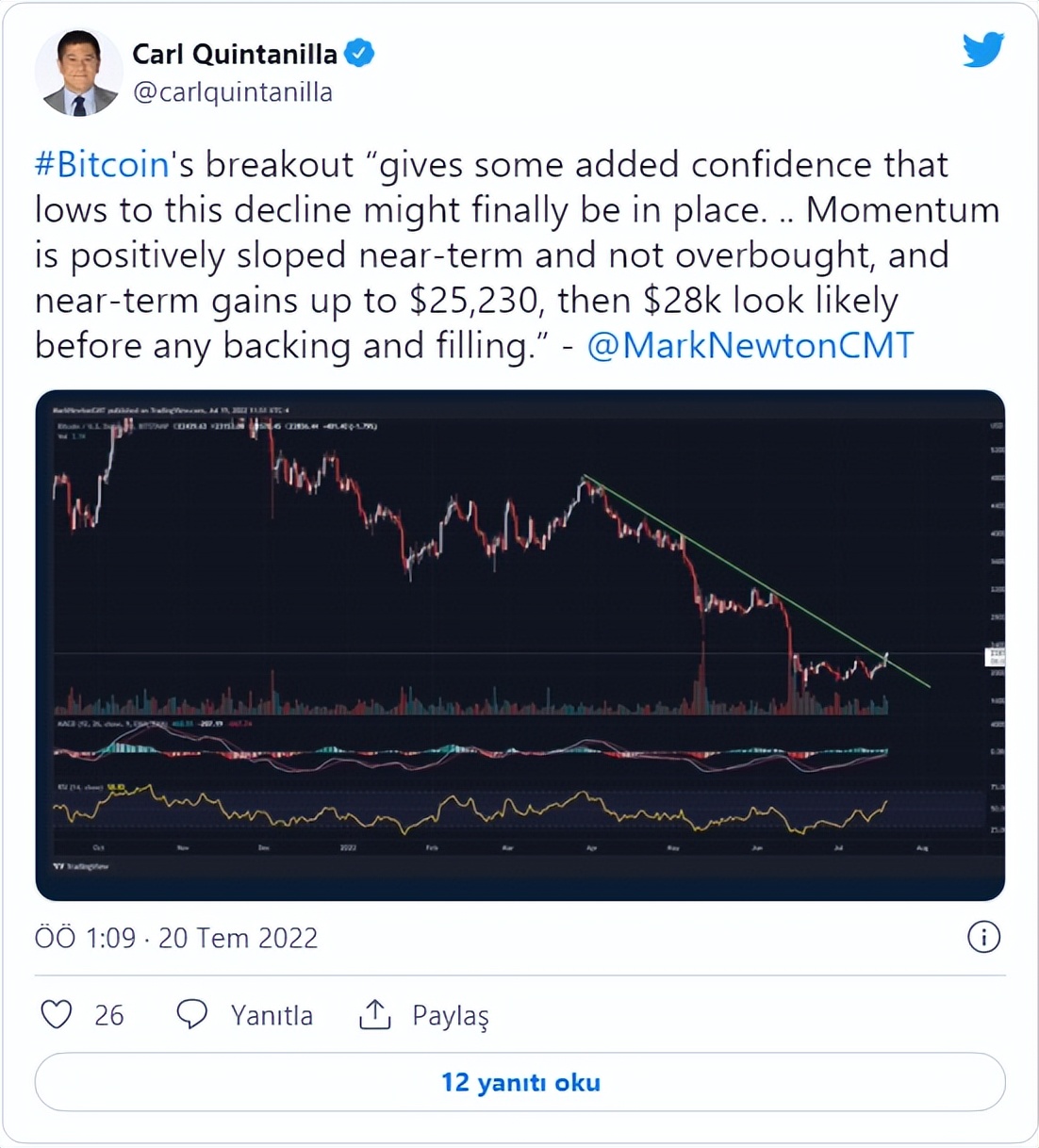
Task: Click the Carl Quintanilla display name
Action: (235, 54)
